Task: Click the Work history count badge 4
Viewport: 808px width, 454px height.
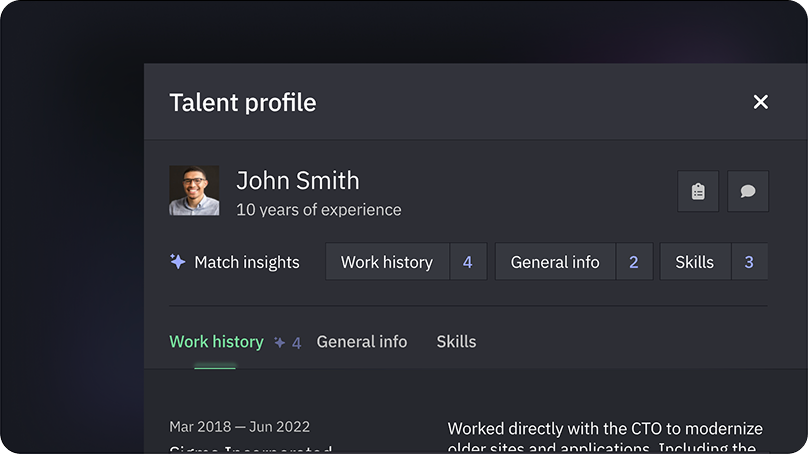Action: [467, 262]
